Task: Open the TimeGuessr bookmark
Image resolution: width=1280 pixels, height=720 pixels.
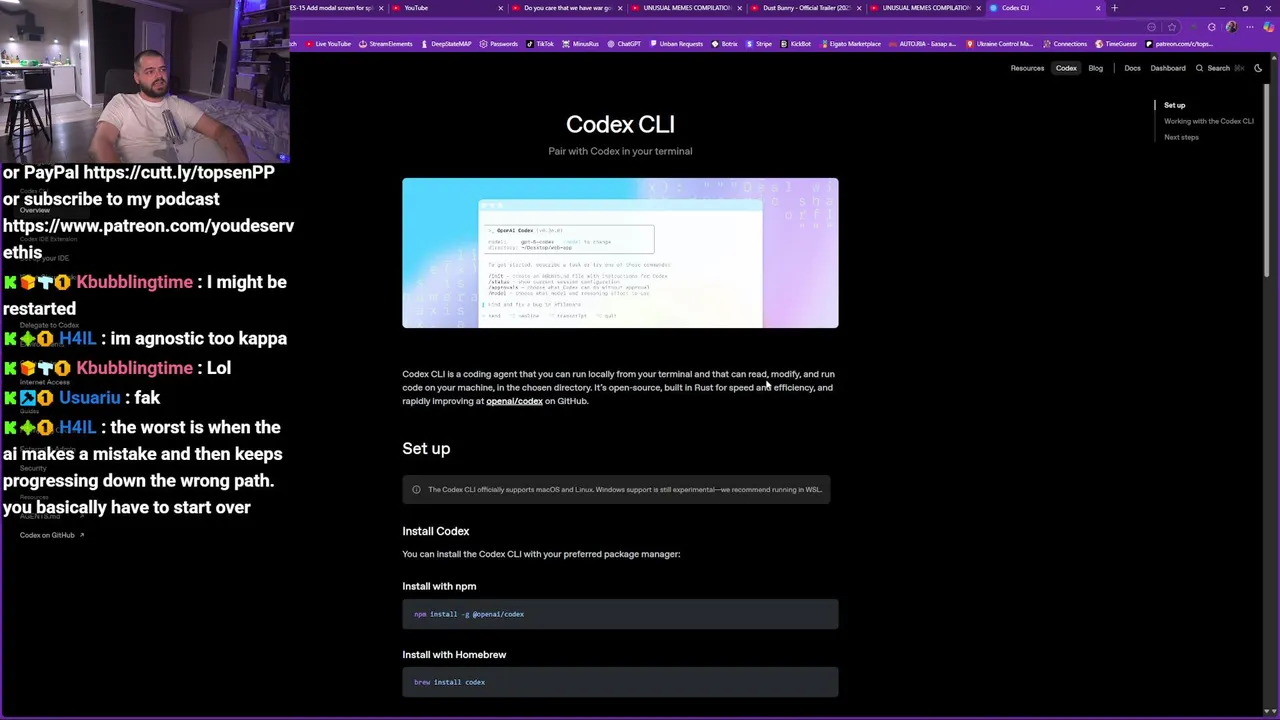Action: coord(1116,44)
